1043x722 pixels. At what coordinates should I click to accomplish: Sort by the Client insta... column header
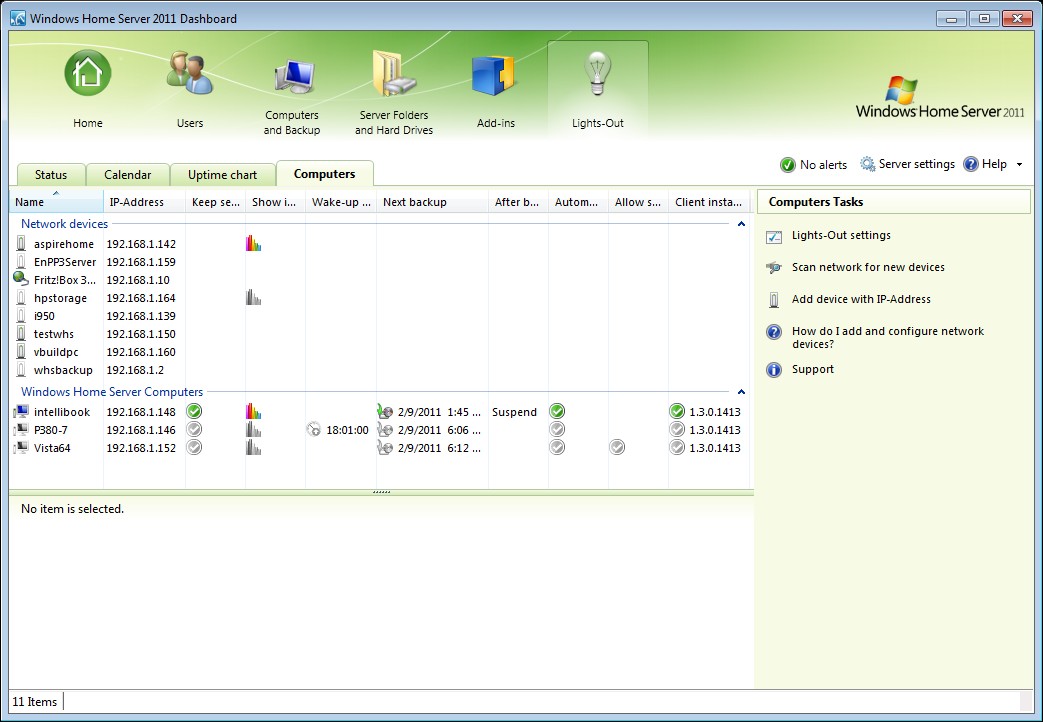coord(709,202)
